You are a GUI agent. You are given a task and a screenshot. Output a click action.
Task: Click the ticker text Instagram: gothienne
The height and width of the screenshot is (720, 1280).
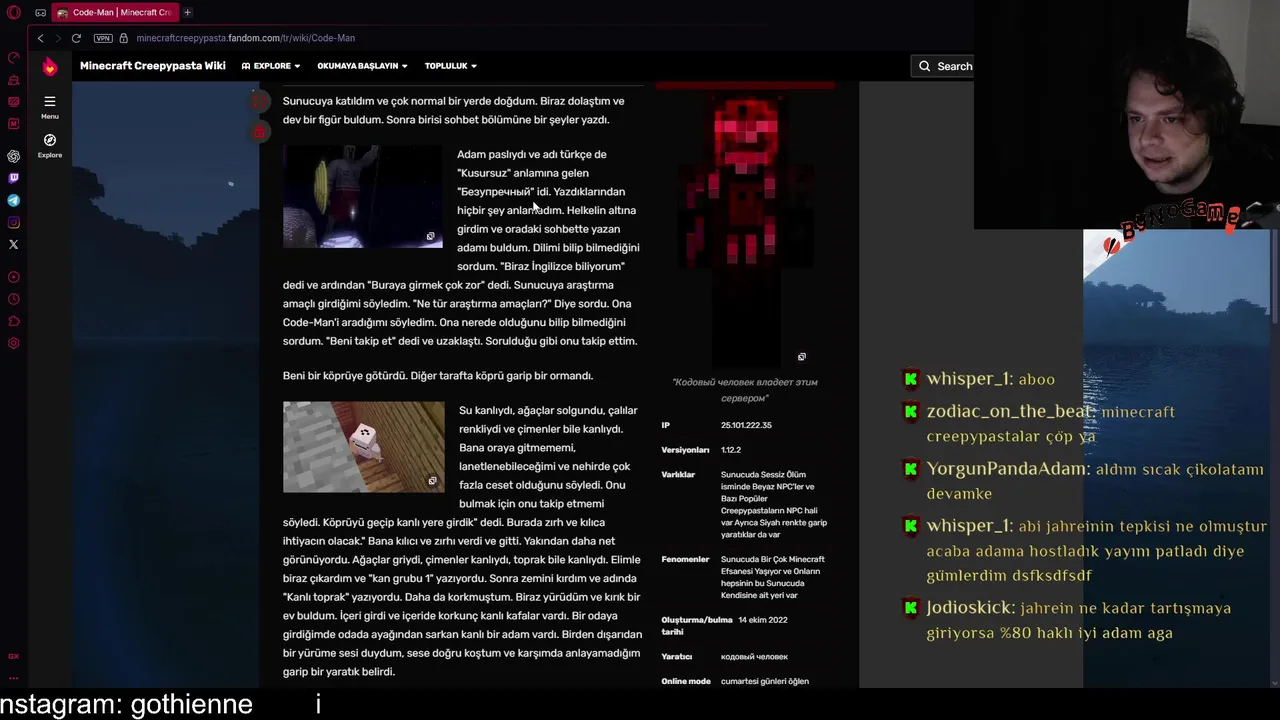point(126,704)
